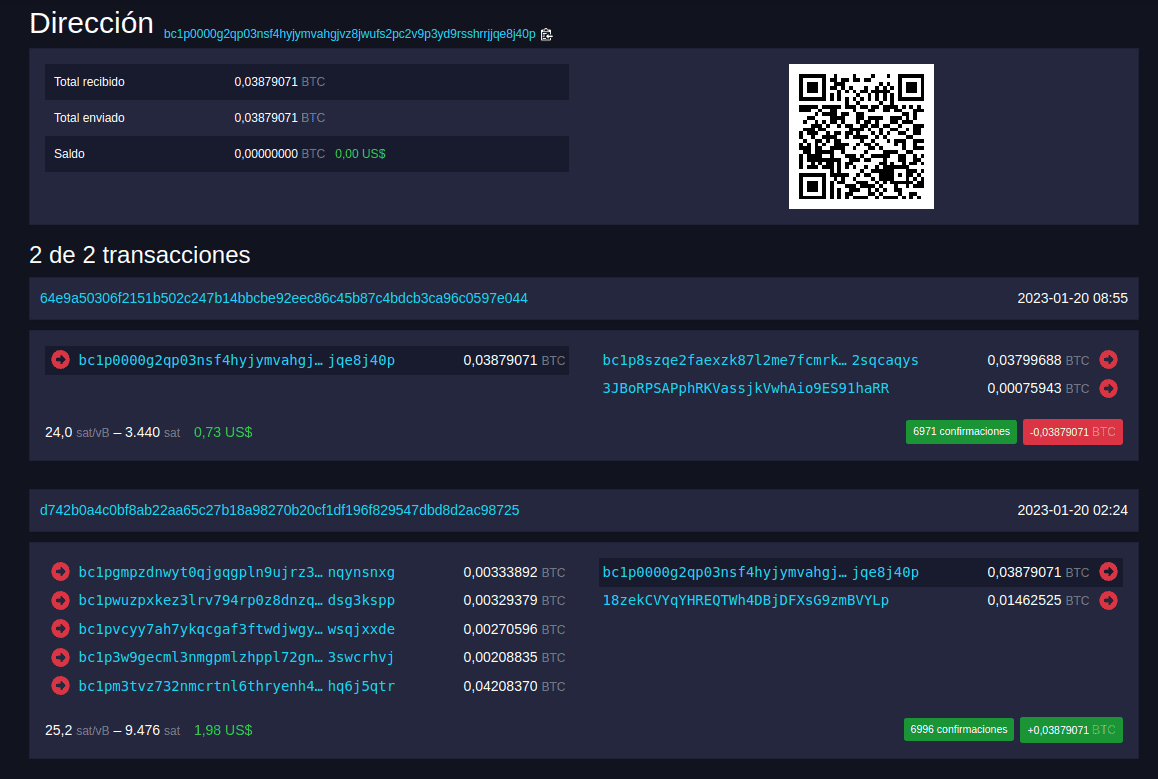Open input address bc1pwuzpxkez3lrv794rp0z8dnzq… dsg3kspp
Viewport: 1158px width, 779px height.
pos(236,600)
